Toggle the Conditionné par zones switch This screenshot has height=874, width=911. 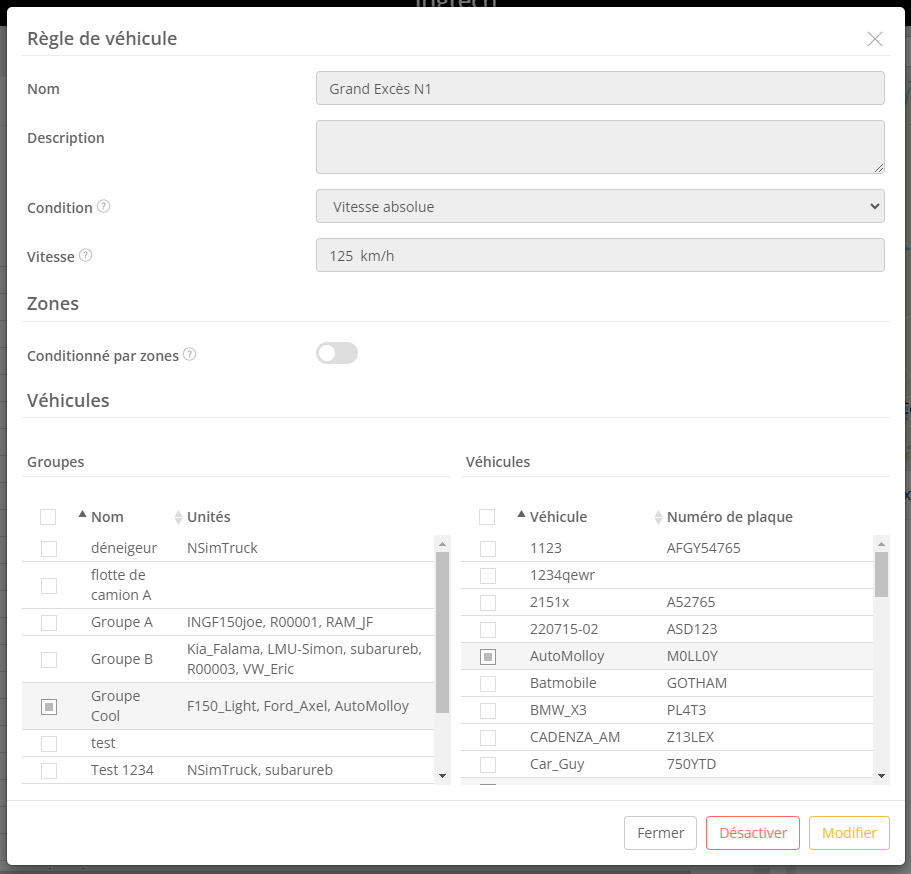pos(337,353)
